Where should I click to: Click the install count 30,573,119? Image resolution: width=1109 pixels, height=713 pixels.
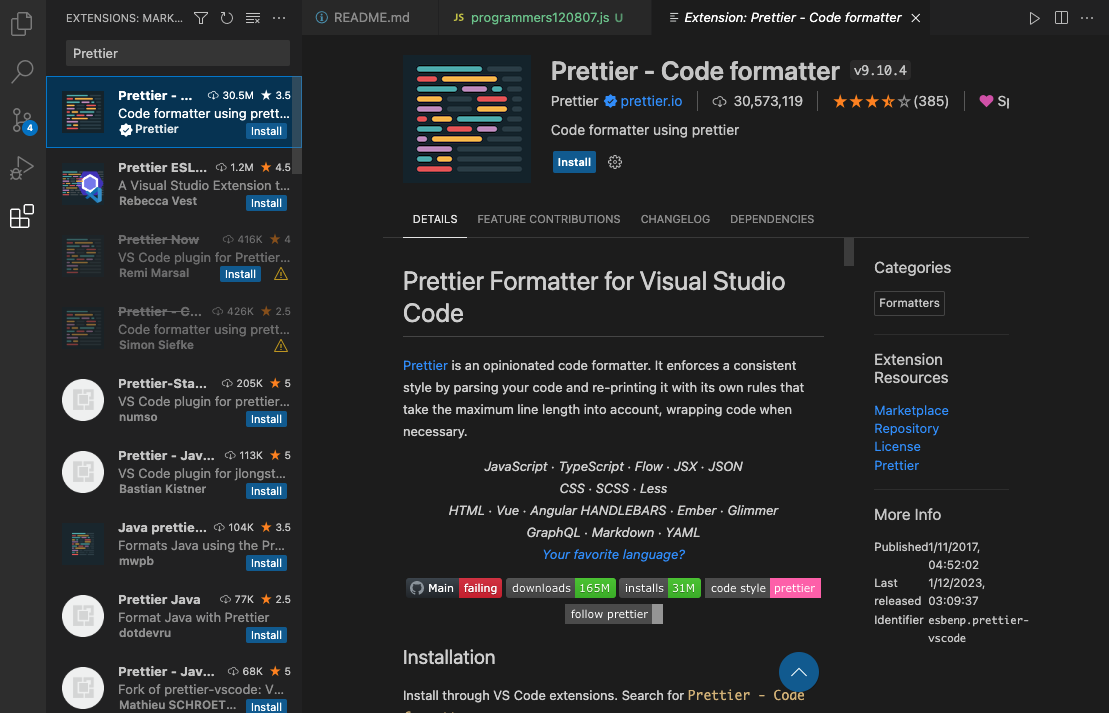tap(767, 101)
